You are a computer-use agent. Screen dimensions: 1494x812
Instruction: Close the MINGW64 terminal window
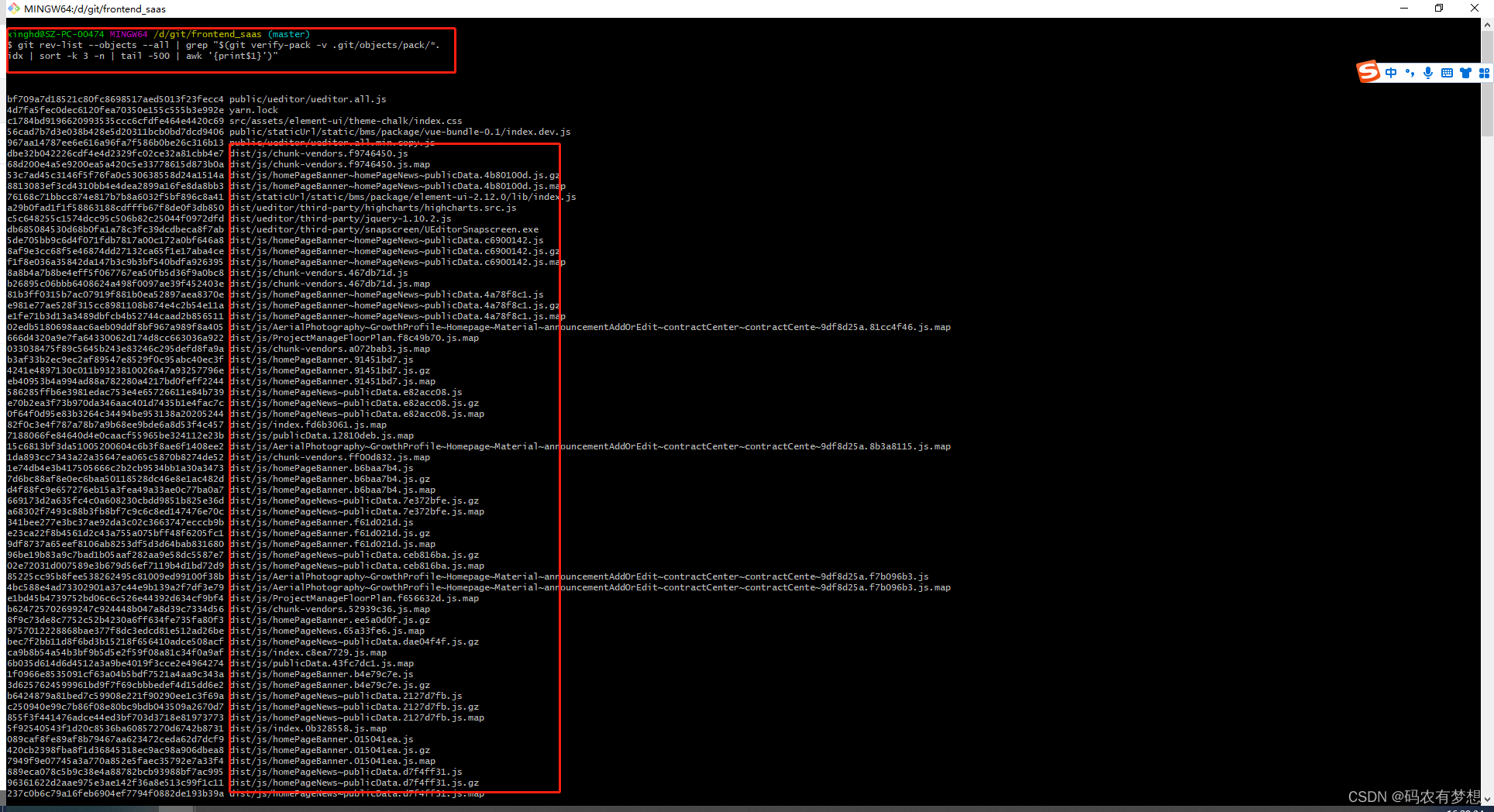[1475, 9]
